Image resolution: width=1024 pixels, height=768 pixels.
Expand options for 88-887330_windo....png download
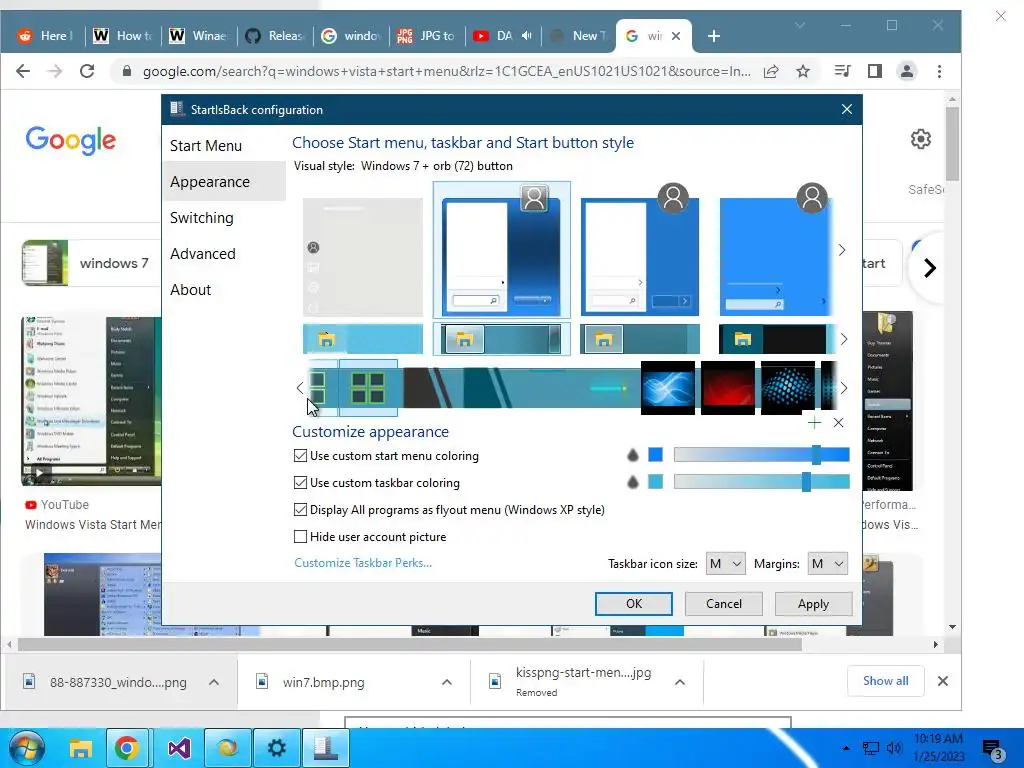click(214, 682)
